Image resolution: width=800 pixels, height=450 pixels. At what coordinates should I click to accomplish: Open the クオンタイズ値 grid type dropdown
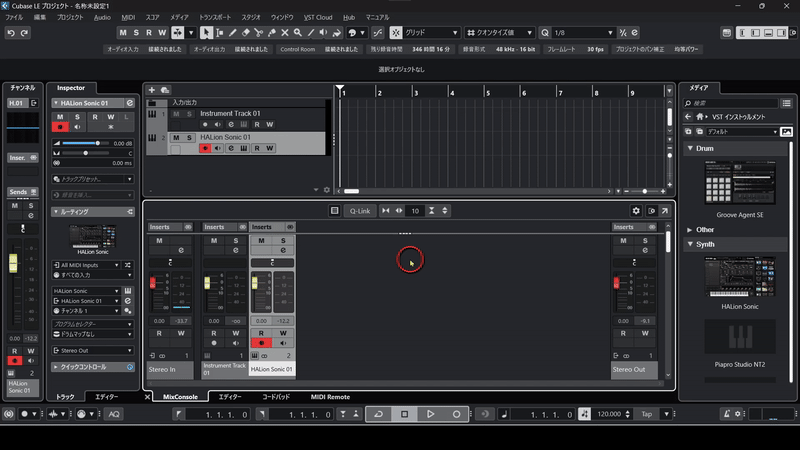click(499, 33)
